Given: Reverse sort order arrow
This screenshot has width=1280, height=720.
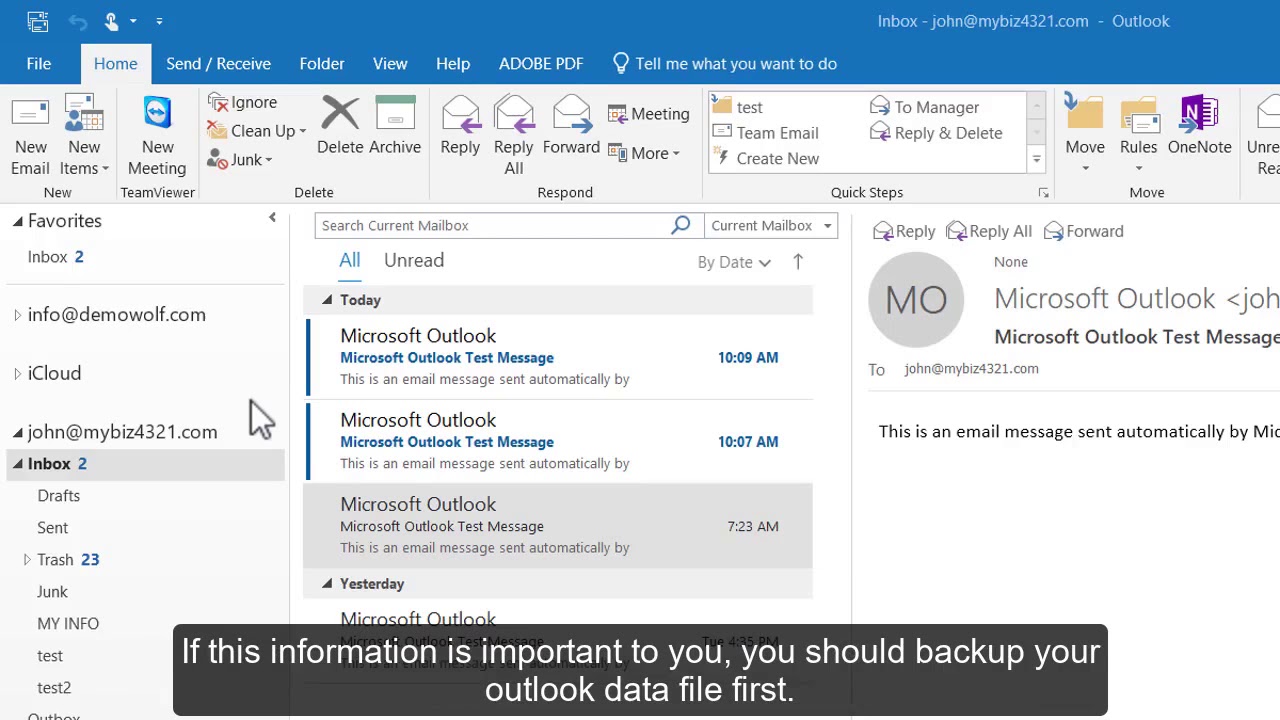Looking at the screenshot, I should pos(798,262).
